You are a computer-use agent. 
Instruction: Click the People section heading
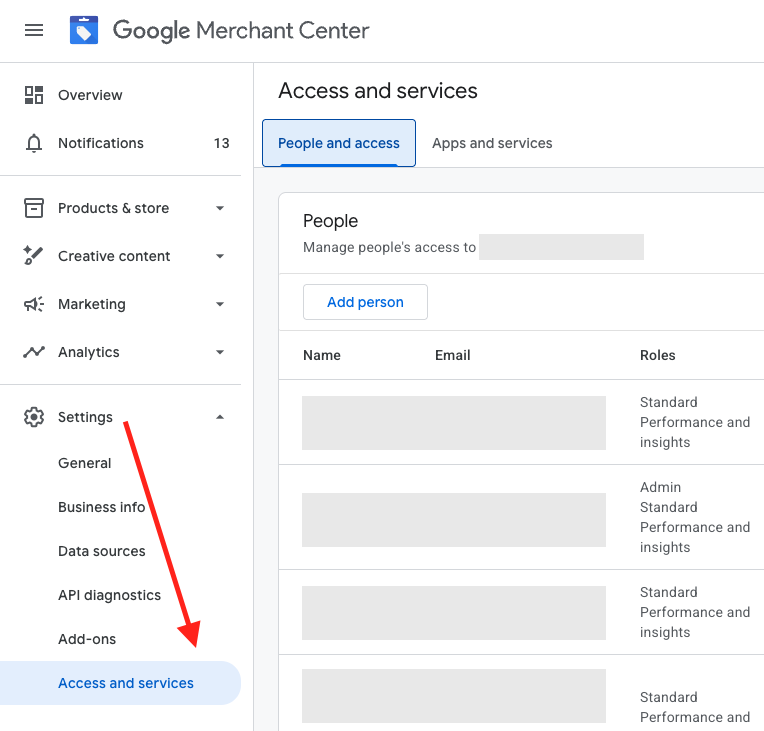coord(330,221)
